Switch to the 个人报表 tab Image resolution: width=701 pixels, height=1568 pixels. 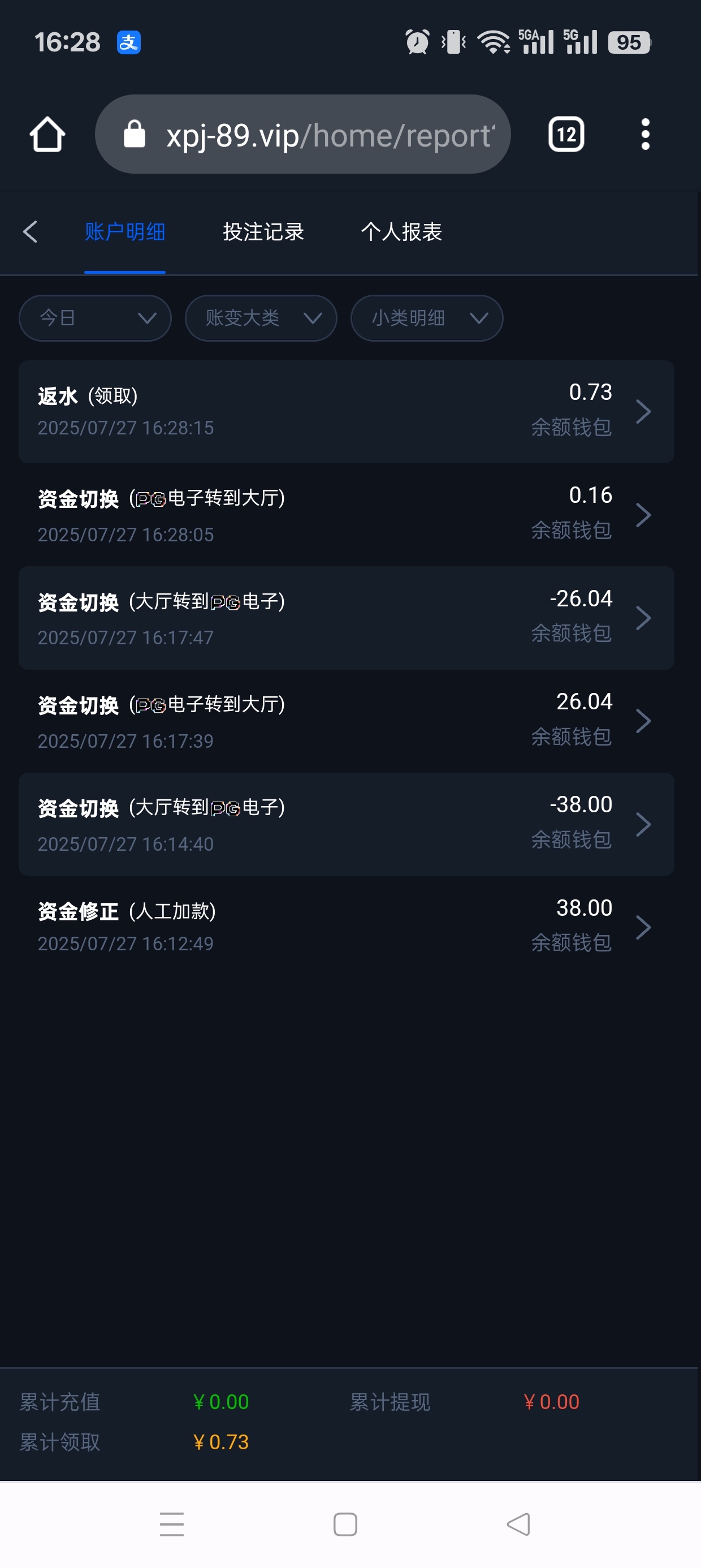401,232
